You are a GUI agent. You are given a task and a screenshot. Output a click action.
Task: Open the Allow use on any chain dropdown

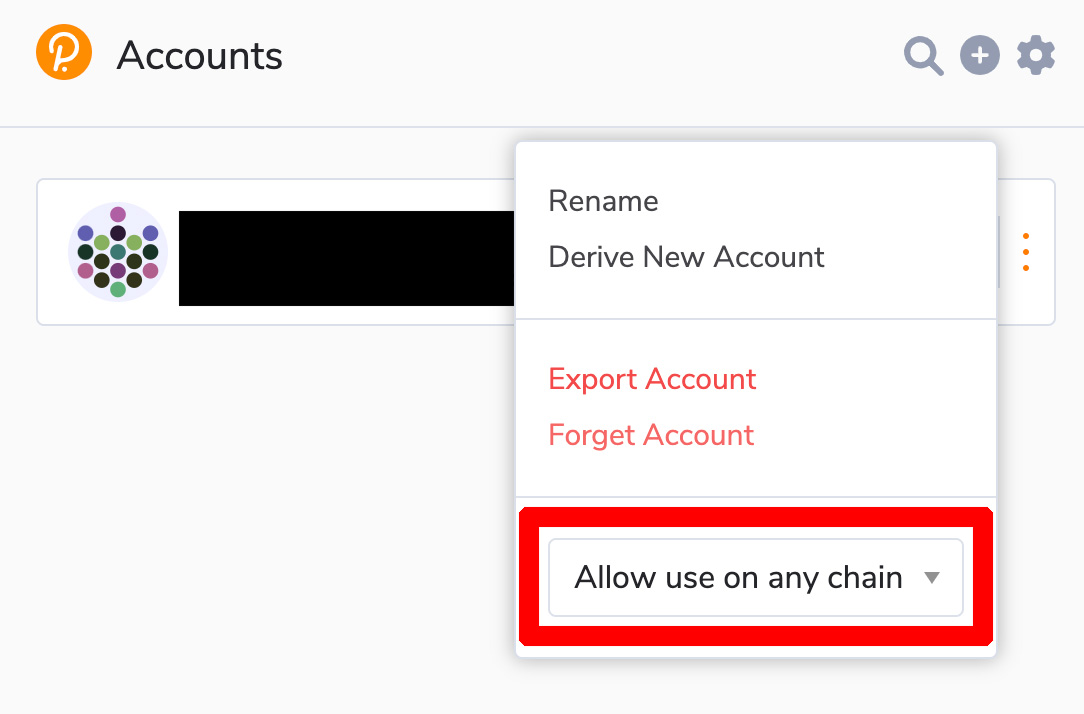point(756,578)
